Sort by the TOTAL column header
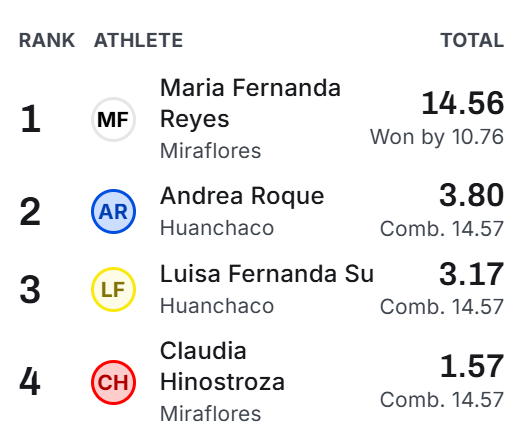Screen dimensions: 517x433 coord(472,40)
